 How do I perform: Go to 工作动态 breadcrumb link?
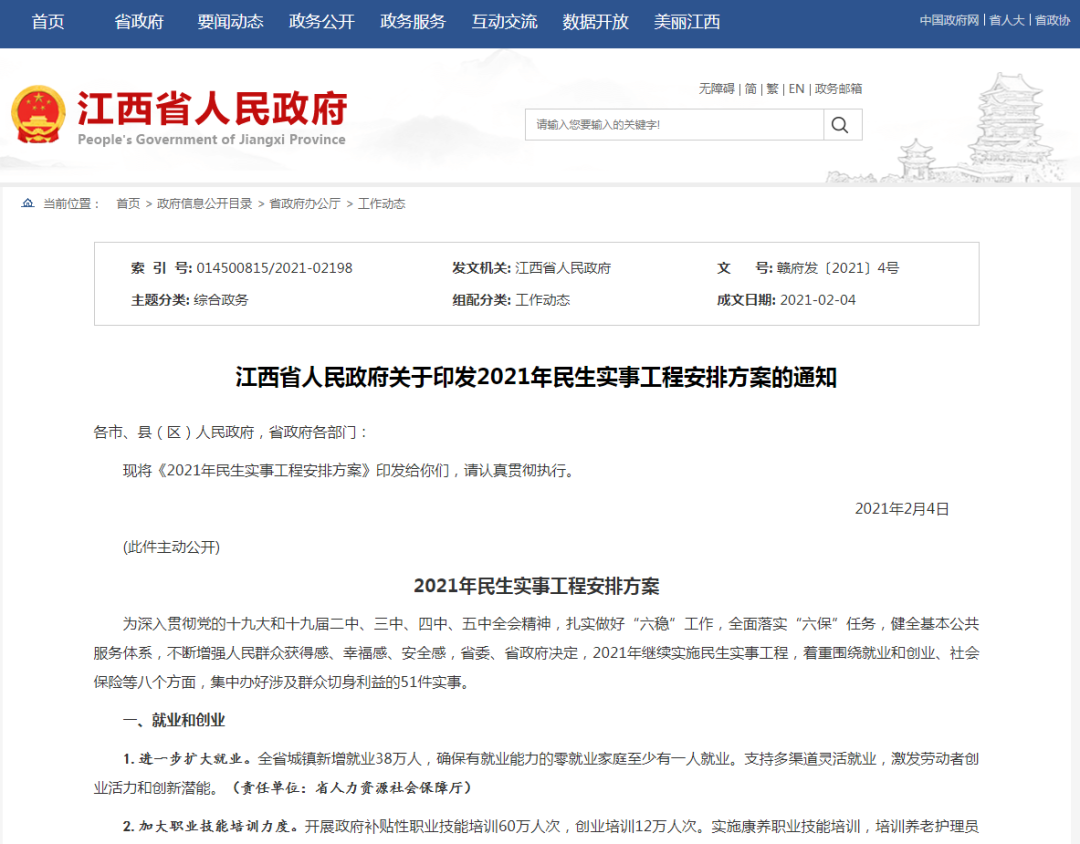point(382,203)
